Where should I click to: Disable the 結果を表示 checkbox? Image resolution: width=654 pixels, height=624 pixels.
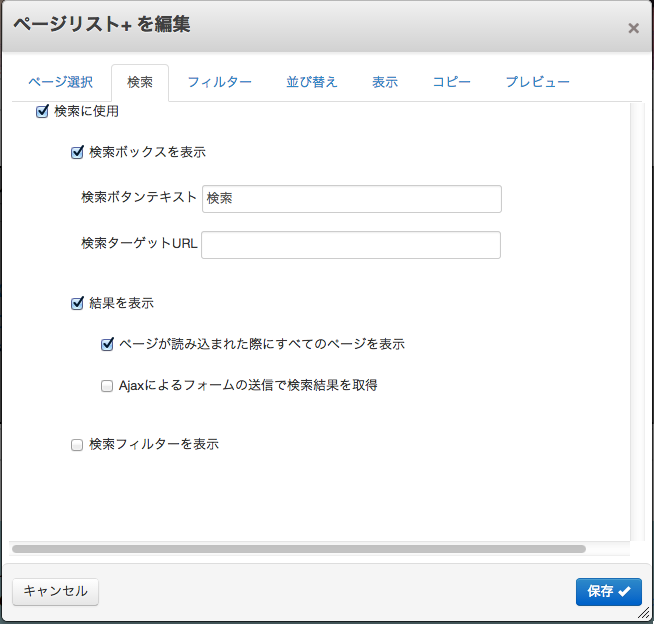pyautogui.click(x=77, y=304)
